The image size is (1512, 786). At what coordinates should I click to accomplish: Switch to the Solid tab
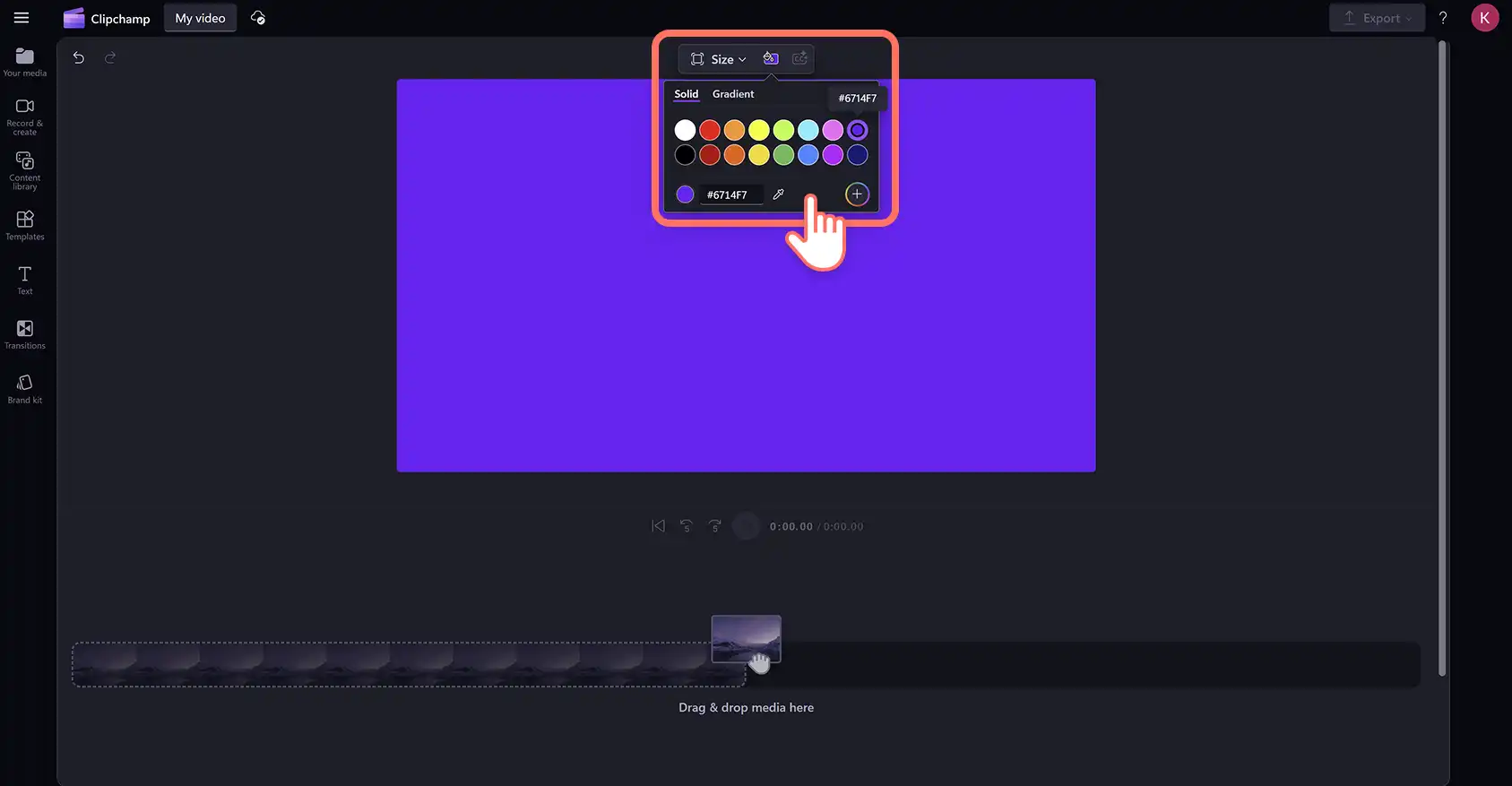[x=687, y=94]
